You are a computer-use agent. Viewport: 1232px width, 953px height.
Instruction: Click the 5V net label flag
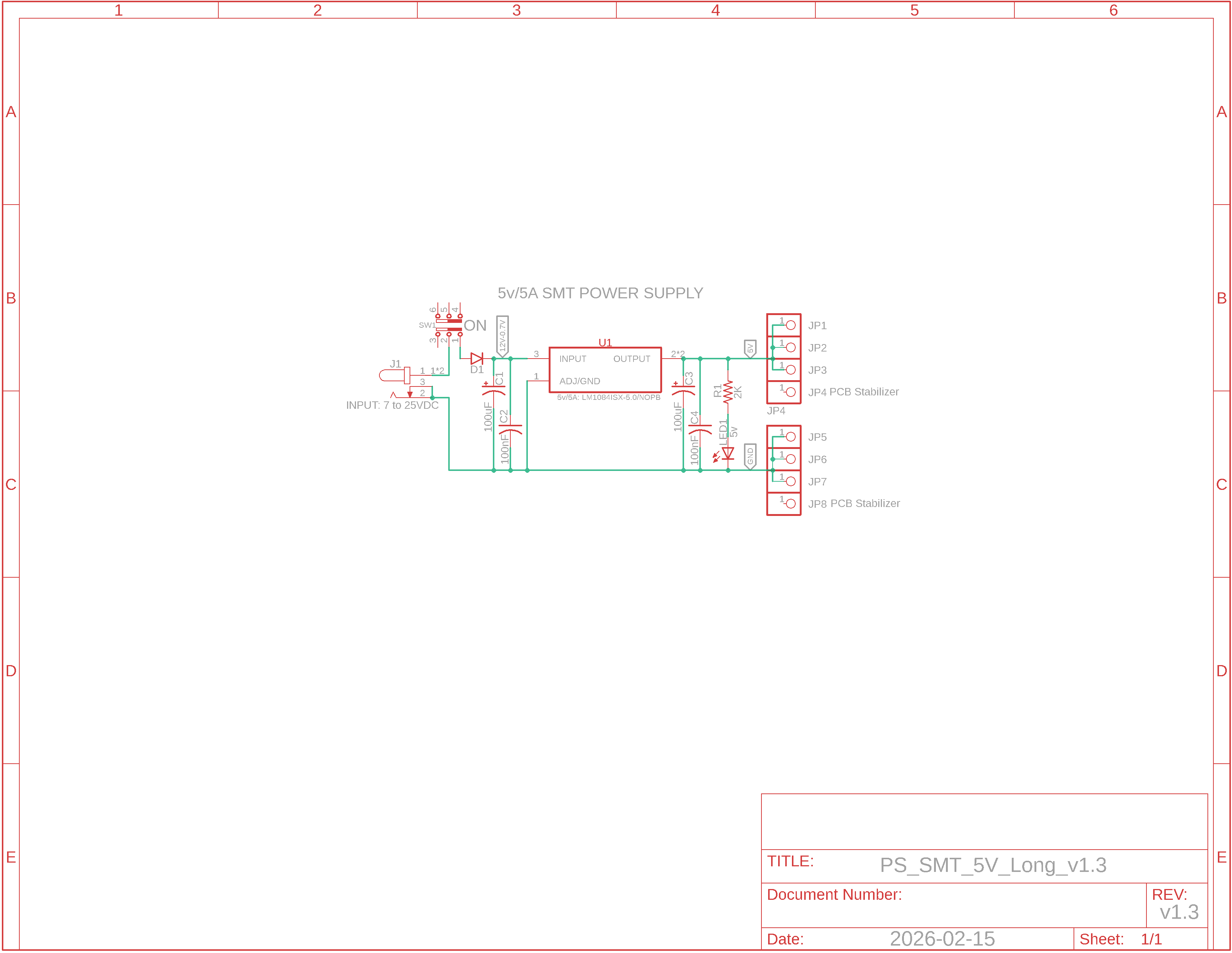click(x=750, y=349)
